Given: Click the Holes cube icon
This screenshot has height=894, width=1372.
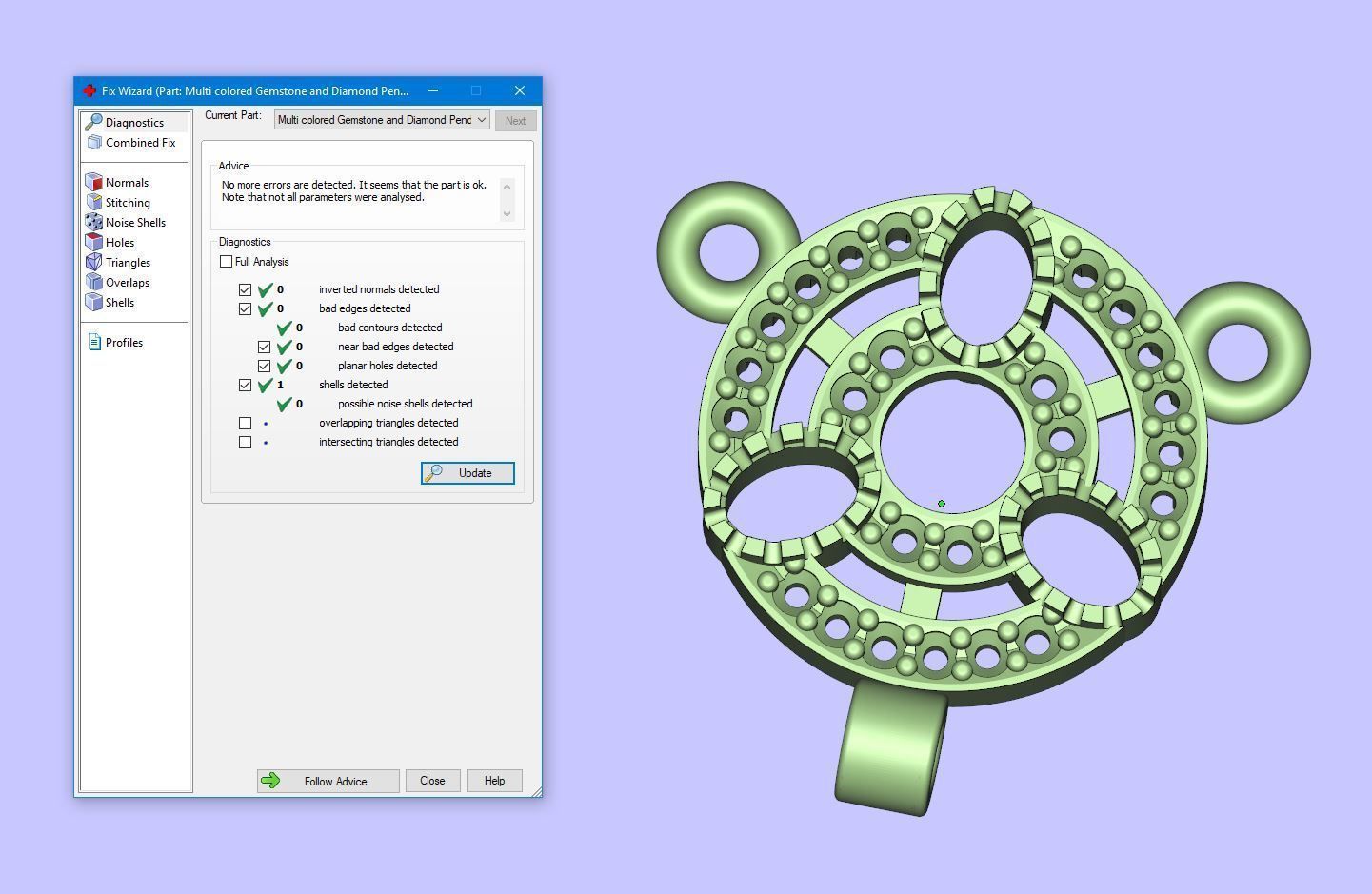Looking at the screenshot, I should tap(93, 242).
